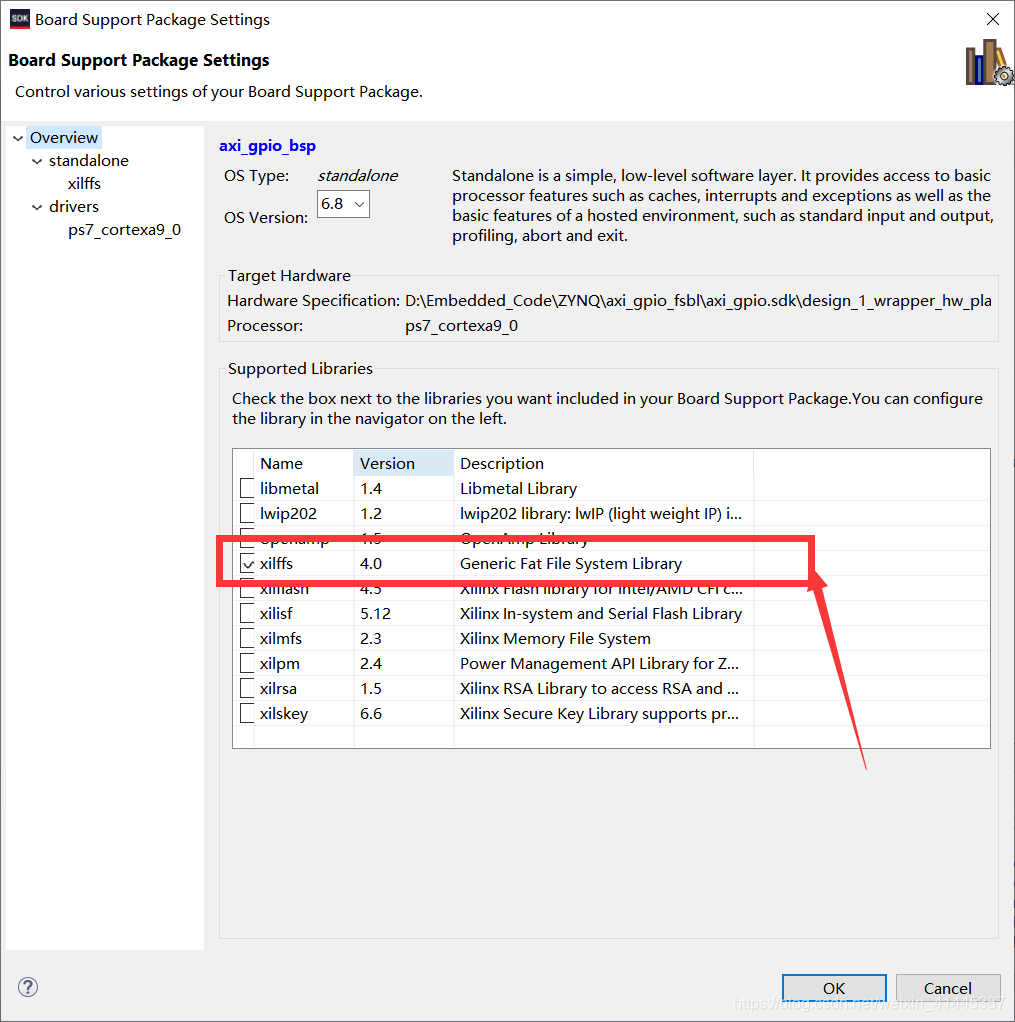The width and height of the screenshot is (1015, 1022).
Task: Click the axi_gpio_bsp project title
Action: coord(267,145)
